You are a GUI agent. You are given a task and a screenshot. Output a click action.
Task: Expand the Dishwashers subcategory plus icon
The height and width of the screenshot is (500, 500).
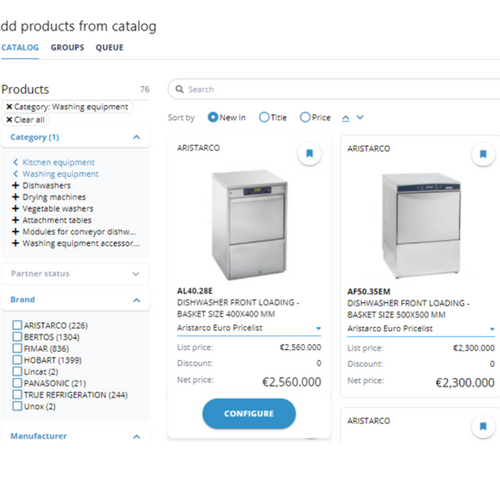click(15, 185)
